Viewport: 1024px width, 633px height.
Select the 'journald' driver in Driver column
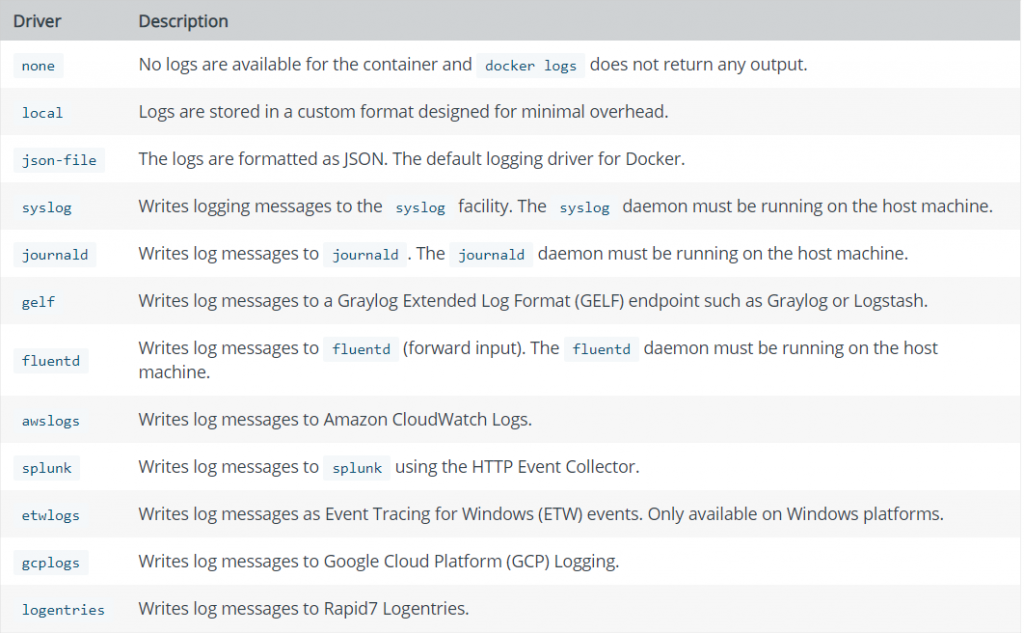(55, 255)
